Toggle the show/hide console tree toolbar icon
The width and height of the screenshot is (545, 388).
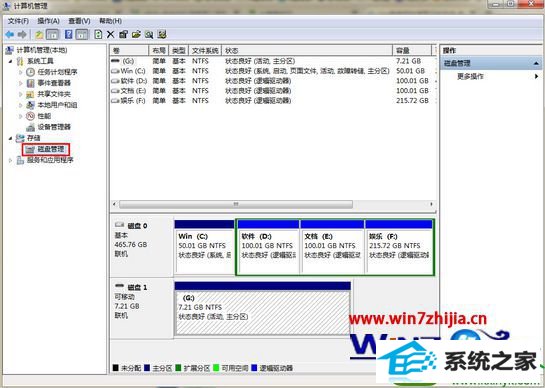coord(52,34)
